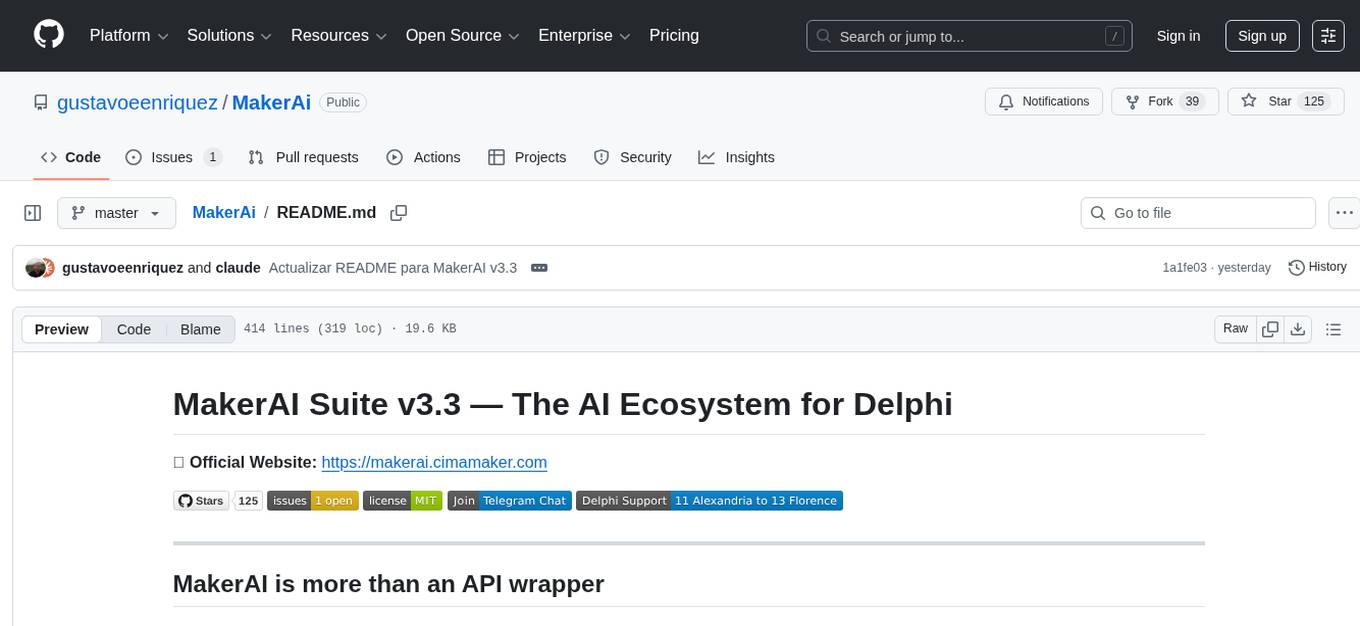
Task: Open the master branch dropdown
Action: (x=116, y=213)
